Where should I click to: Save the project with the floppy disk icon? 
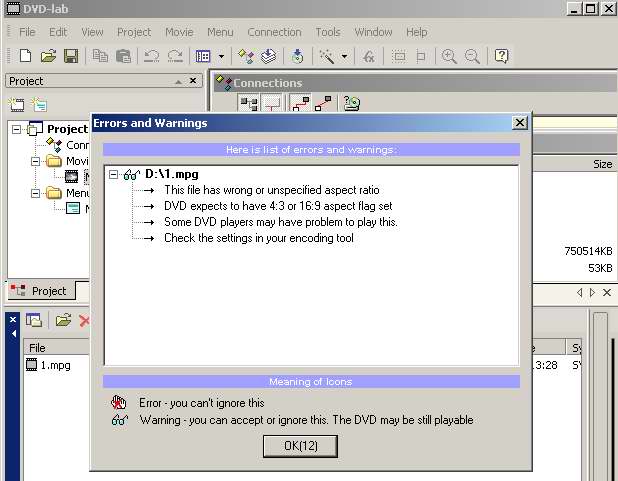pos(71,56)
